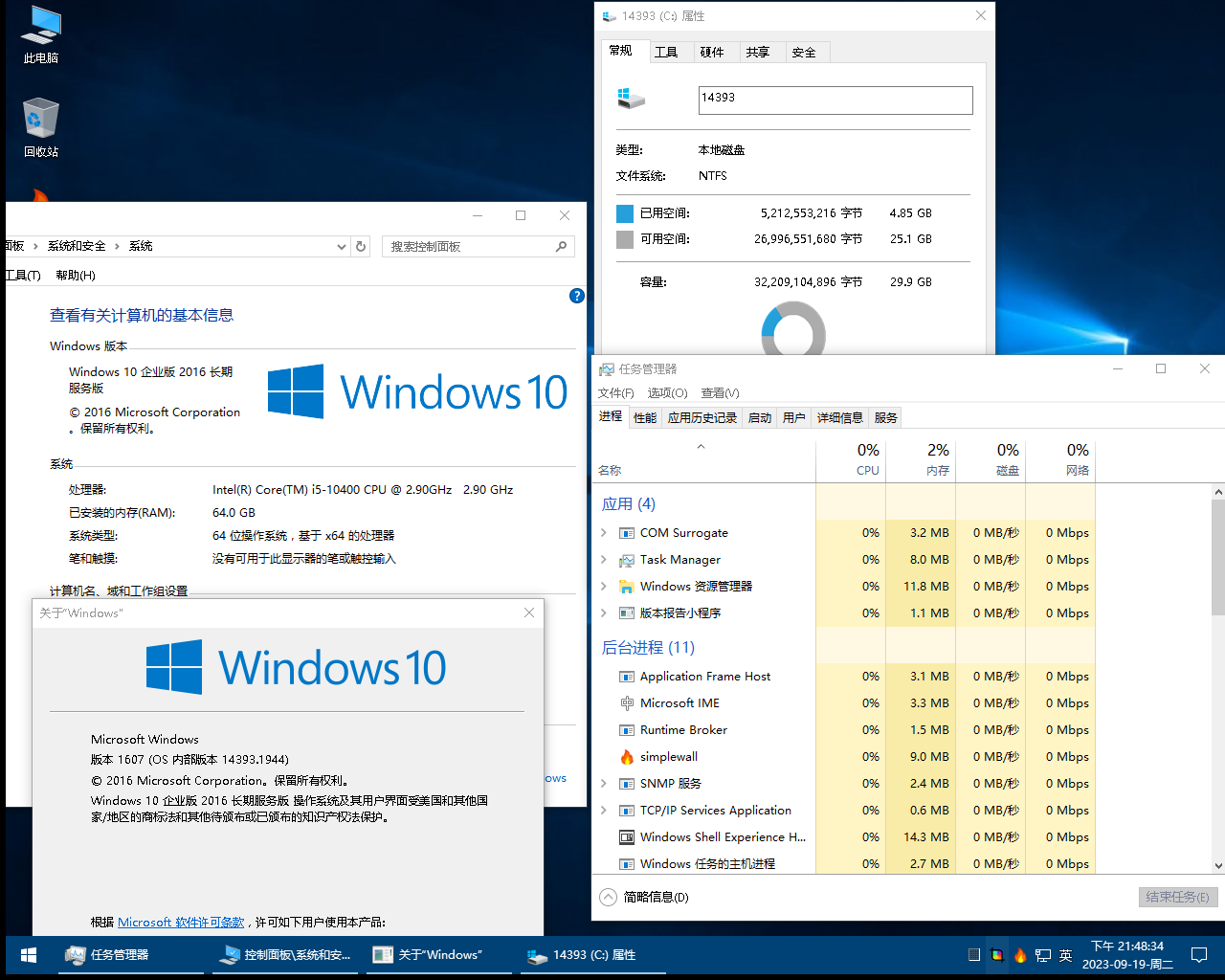
Task: Click the Application Frame Host process icon
Action: [x=627, y=677]
